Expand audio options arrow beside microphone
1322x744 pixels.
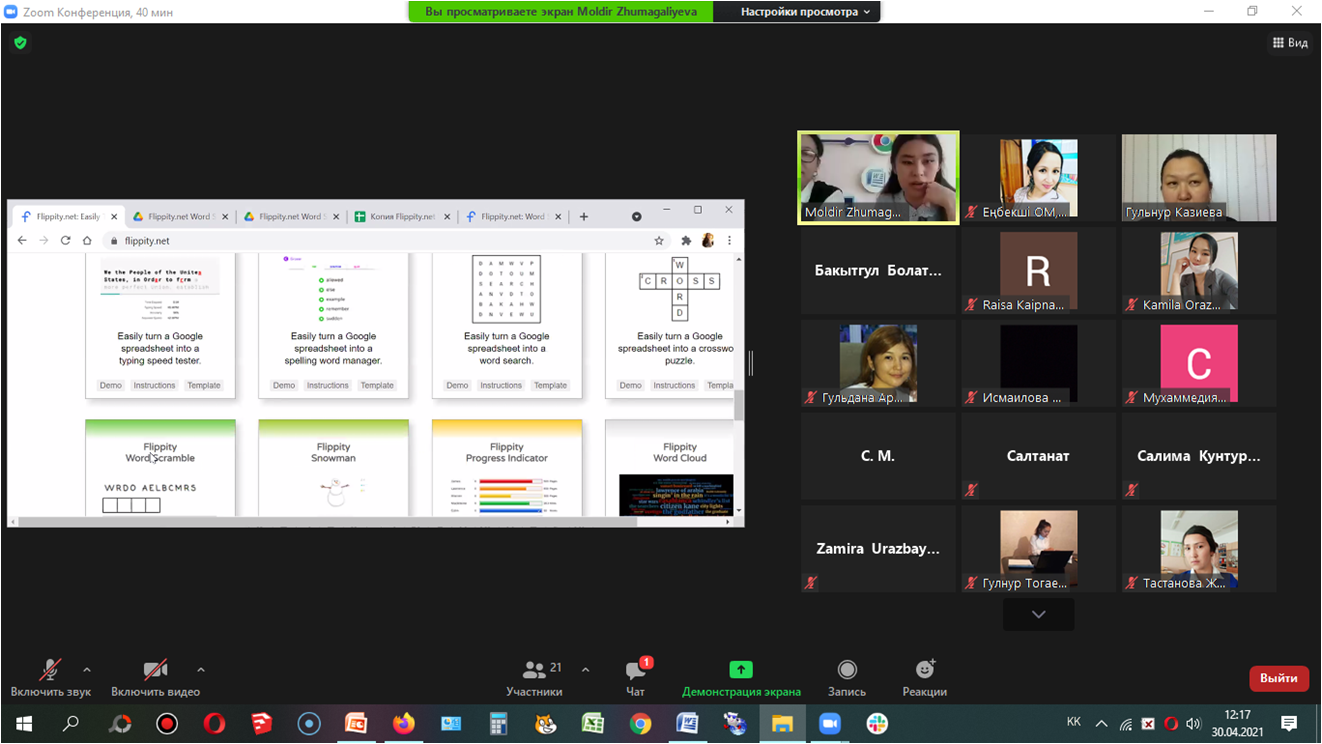coord(87,670)
